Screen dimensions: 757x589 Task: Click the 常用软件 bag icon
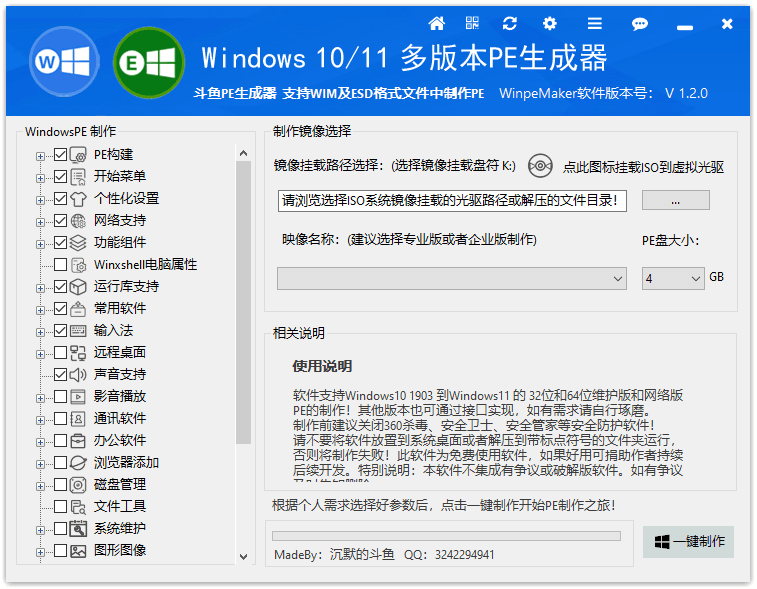[x=78, y=309]
